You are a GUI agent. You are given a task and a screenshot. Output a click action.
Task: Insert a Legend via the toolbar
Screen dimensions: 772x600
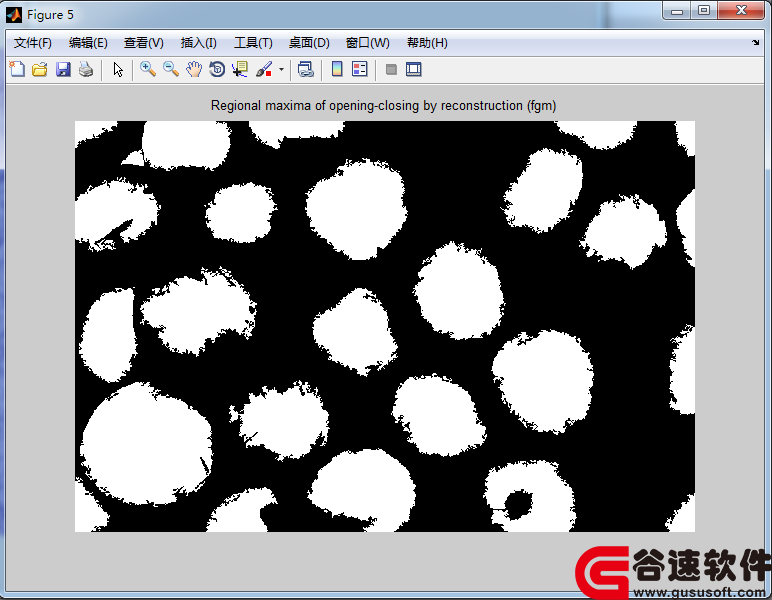tap(360, 69)
